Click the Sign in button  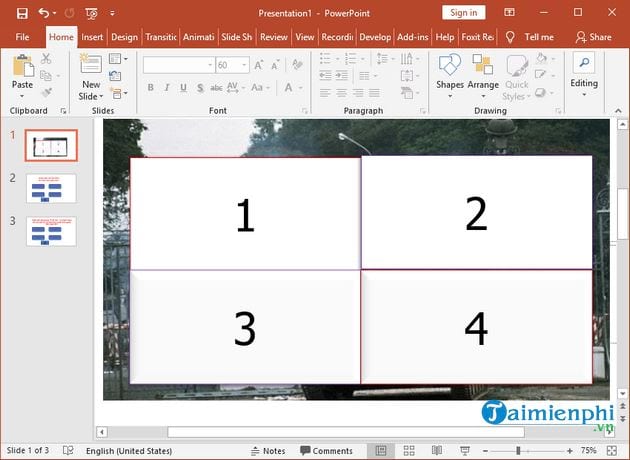pos(463,13)
